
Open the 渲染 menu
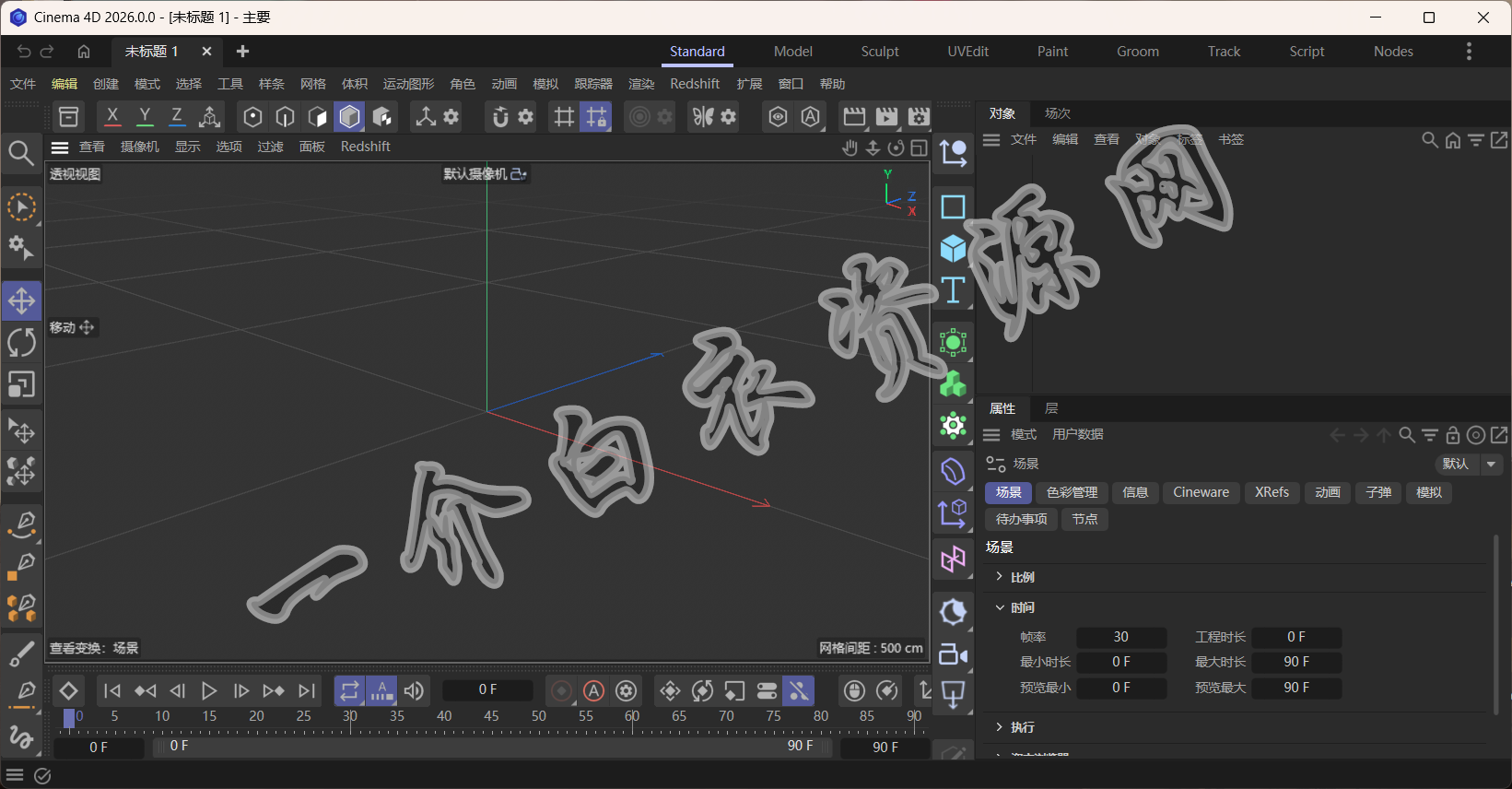[x=640, y=84]
